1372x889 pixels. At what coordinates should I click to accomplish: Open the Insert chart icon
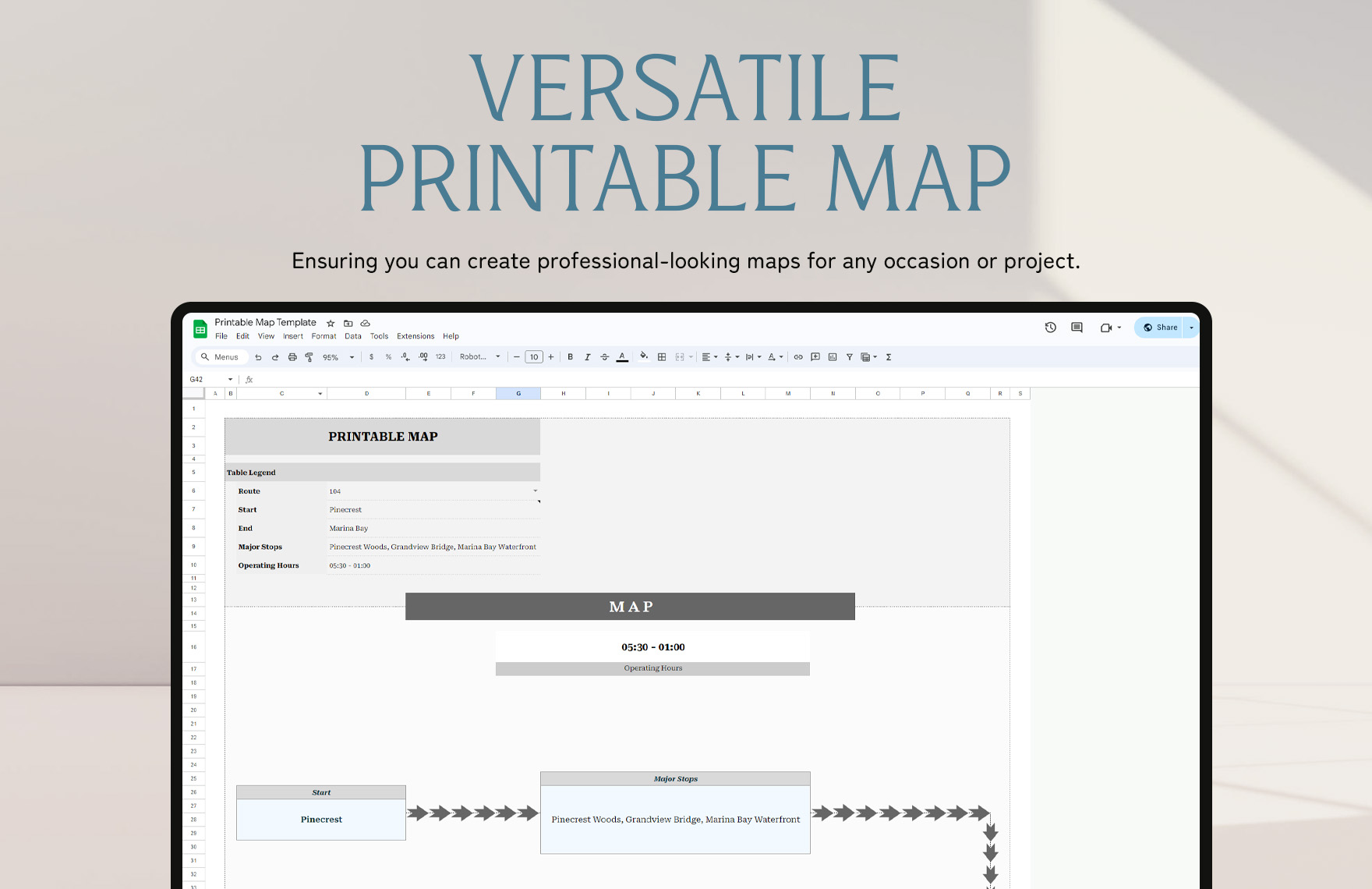coord(833,356)
